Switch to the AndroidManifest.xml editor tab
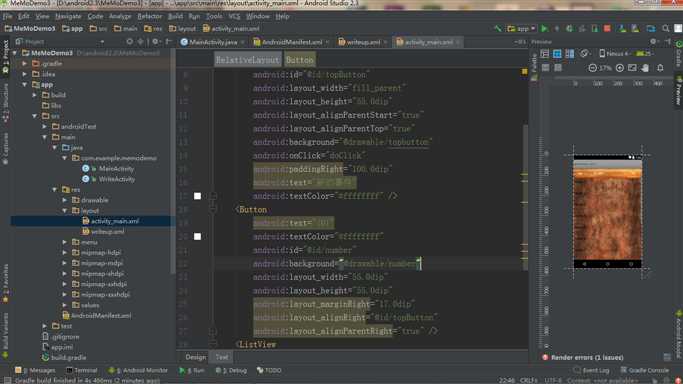This screenshot has height=384, width=683. point(292,42)
